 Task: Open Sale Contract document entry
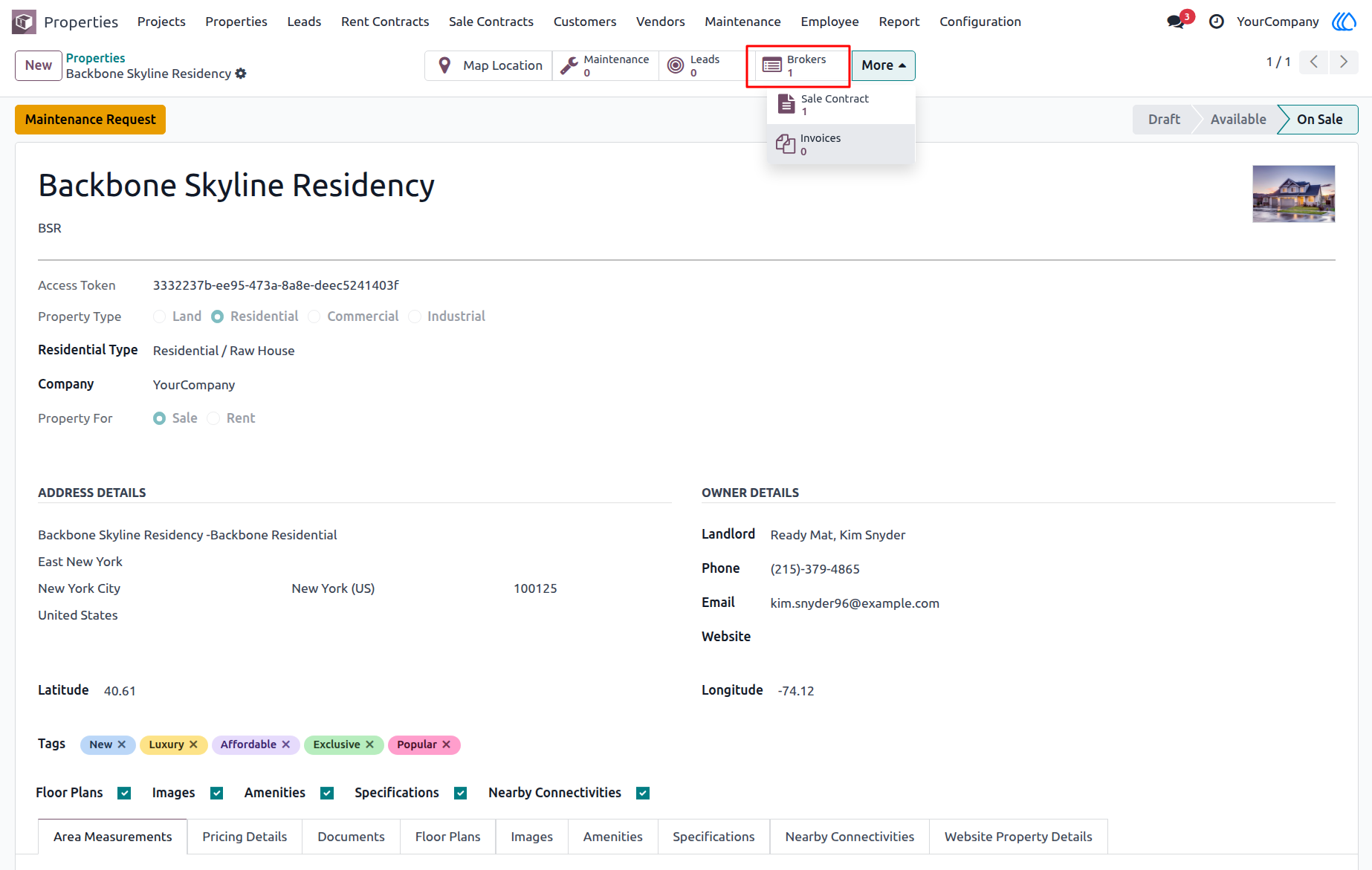coord(841,105)
